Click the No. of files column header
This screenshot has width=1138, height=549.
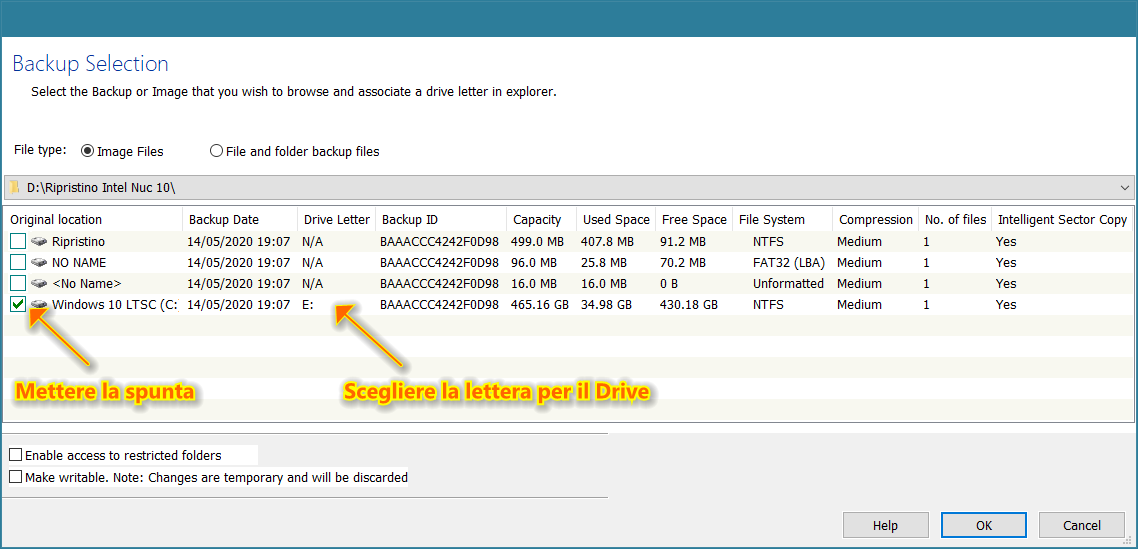tap(954, 219)
